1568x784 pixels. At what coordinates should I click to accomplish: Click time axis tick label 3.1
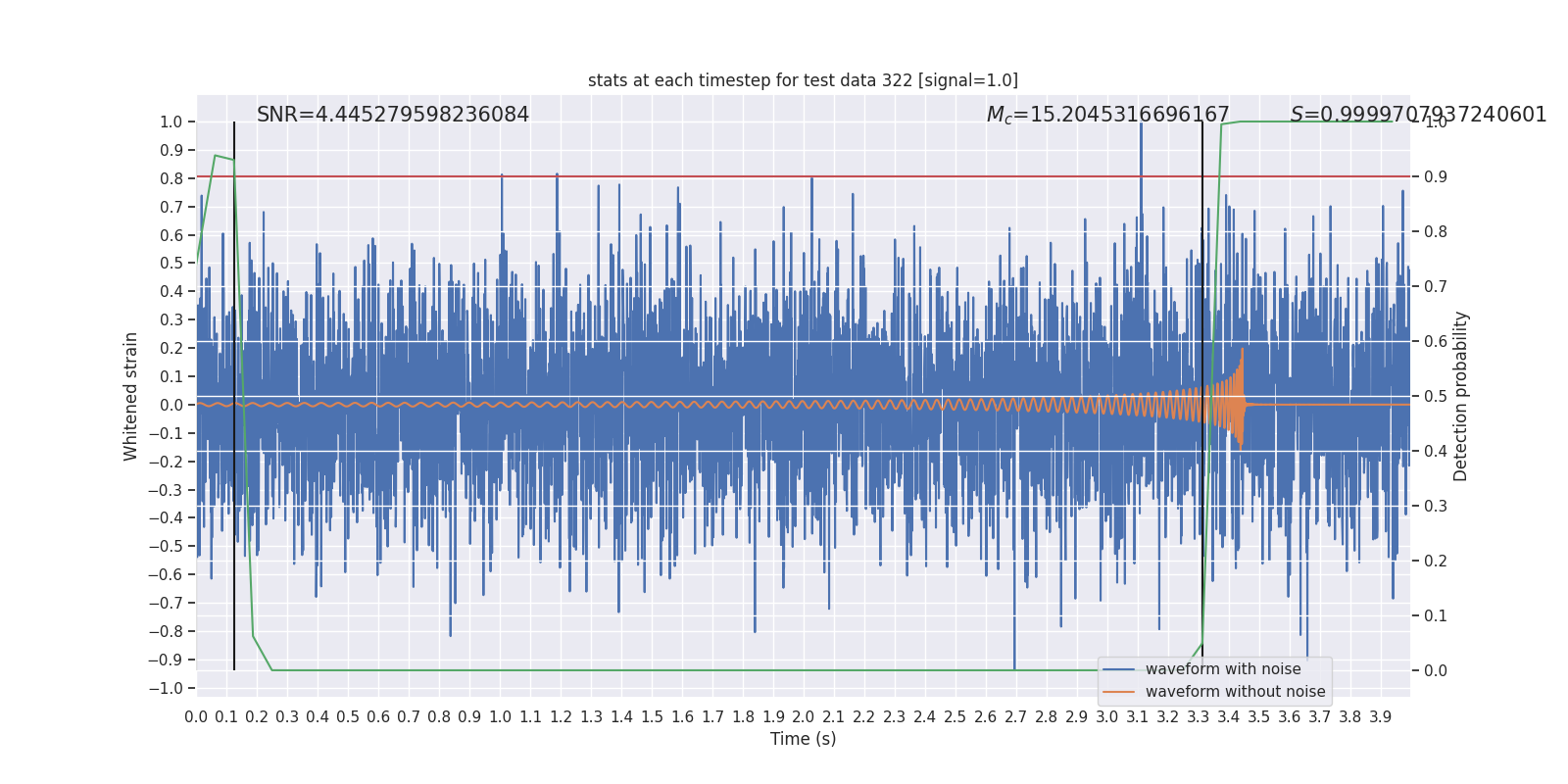pyautogui.click(x=1138, y=716)
